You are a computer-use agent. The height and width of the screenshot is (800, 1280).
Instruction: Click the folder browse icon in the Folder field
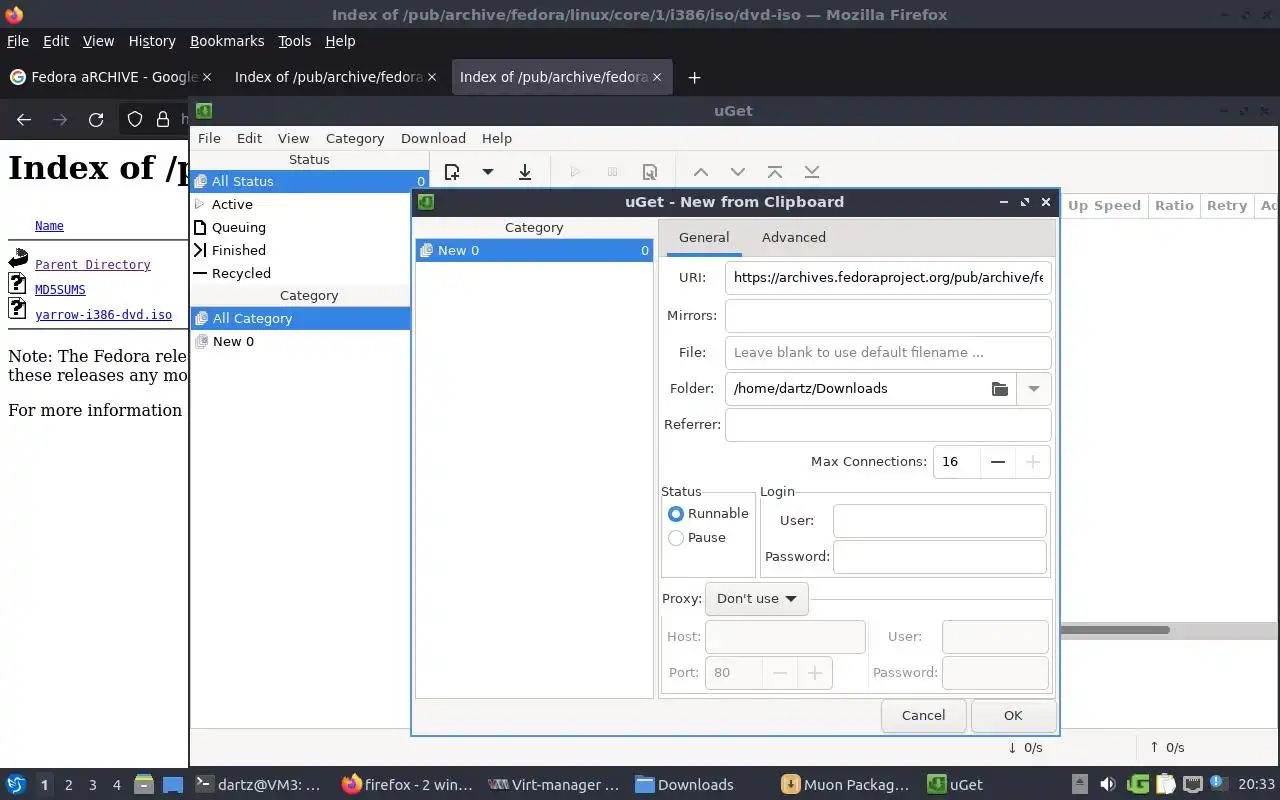point(1000,389)
